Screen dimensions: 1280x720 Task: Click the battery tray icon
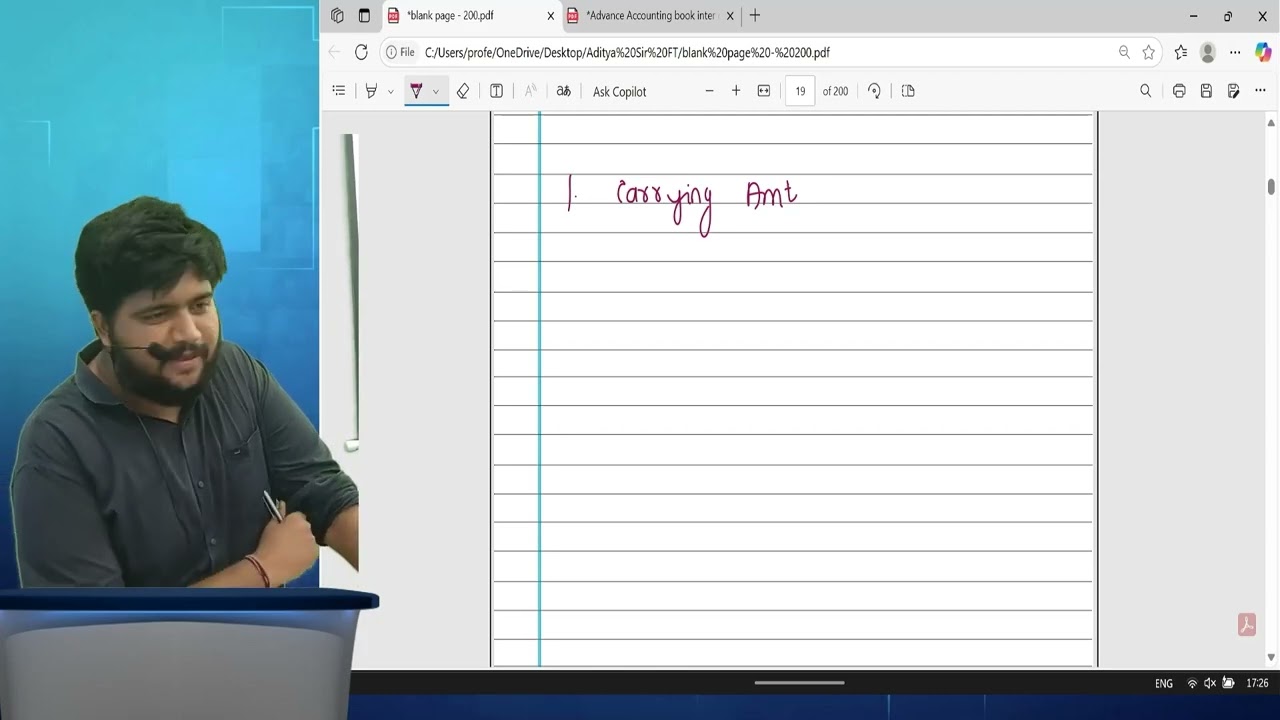click(1228, 684)
